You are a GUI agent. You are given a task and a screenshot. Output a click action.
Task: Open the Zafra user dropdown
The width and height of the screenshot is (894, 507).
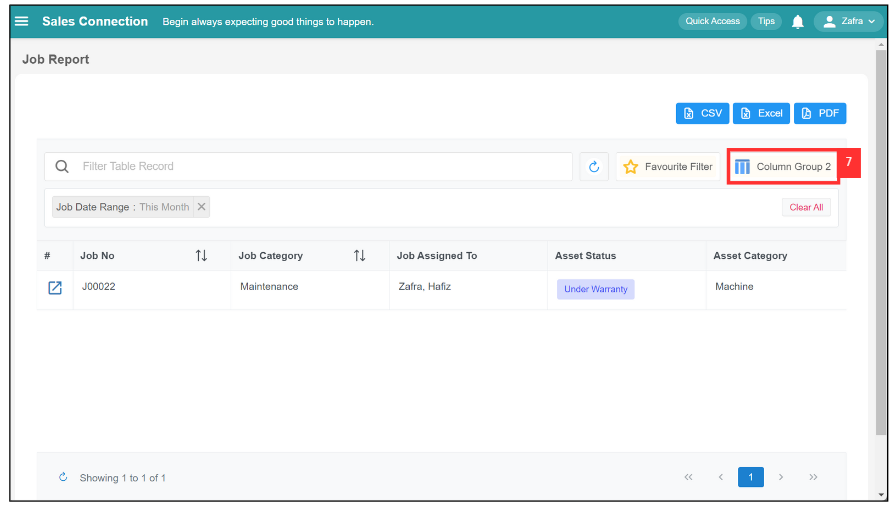pyautogui.click(x=848, y=21)
